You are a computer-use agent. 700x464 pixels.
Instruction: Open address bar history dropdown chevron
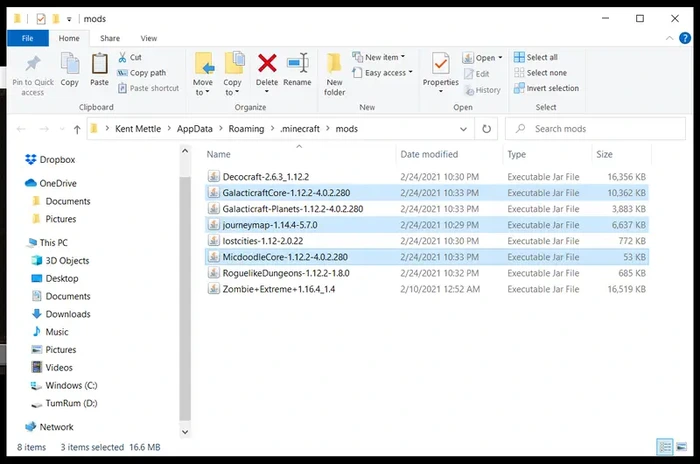click(463, 129)
